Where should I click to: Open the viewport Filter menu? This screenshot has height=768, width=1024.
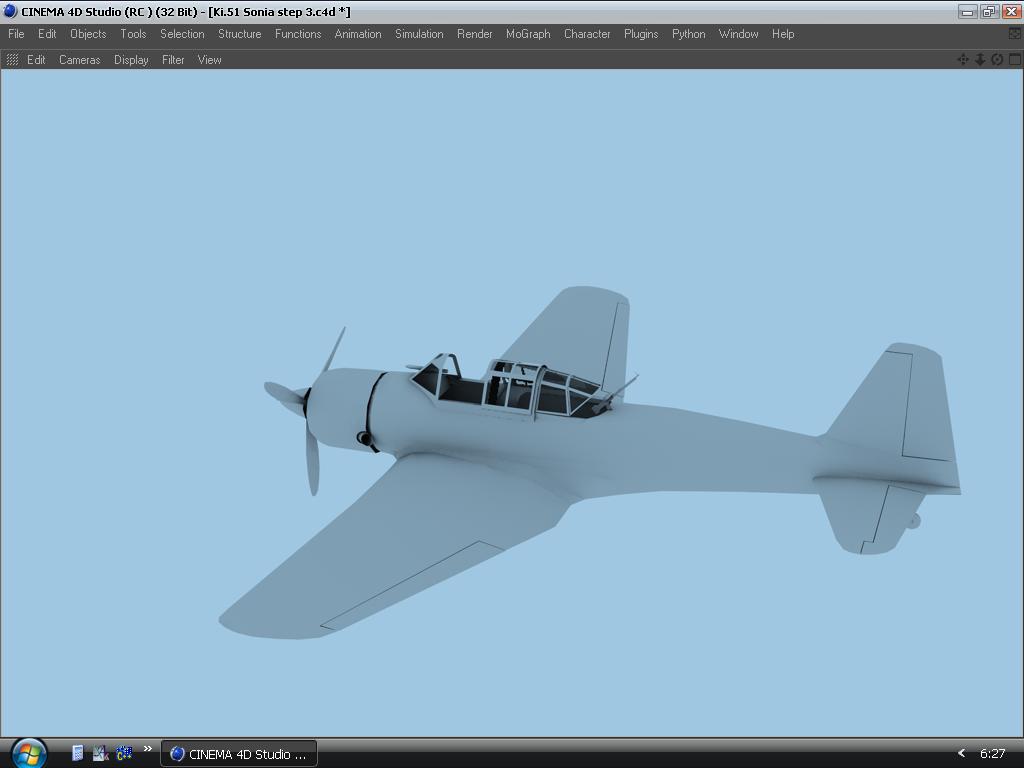coord(173,60)
